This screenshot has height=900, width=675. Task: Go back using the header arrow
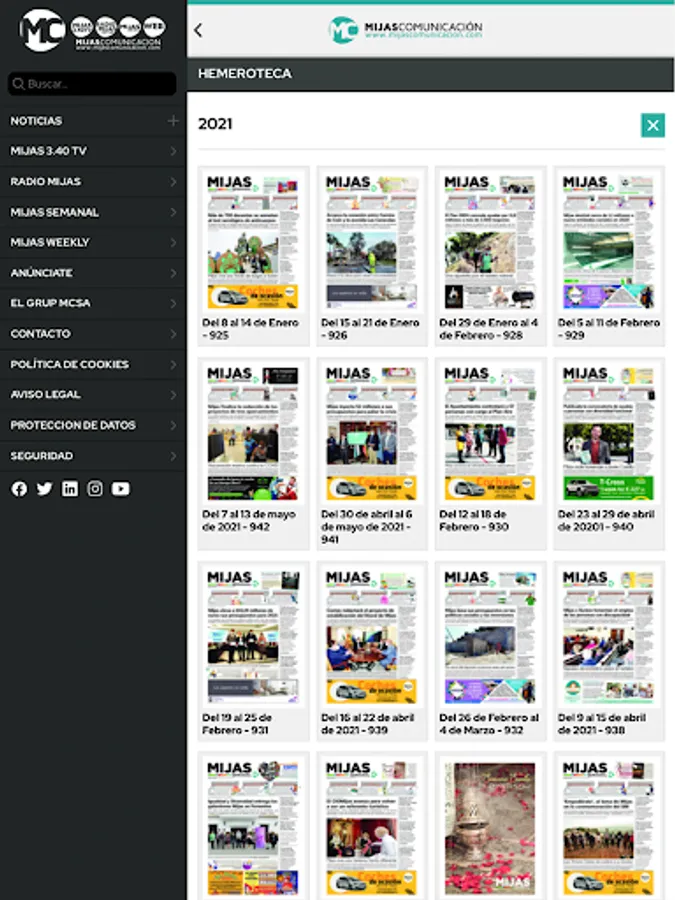199,30
